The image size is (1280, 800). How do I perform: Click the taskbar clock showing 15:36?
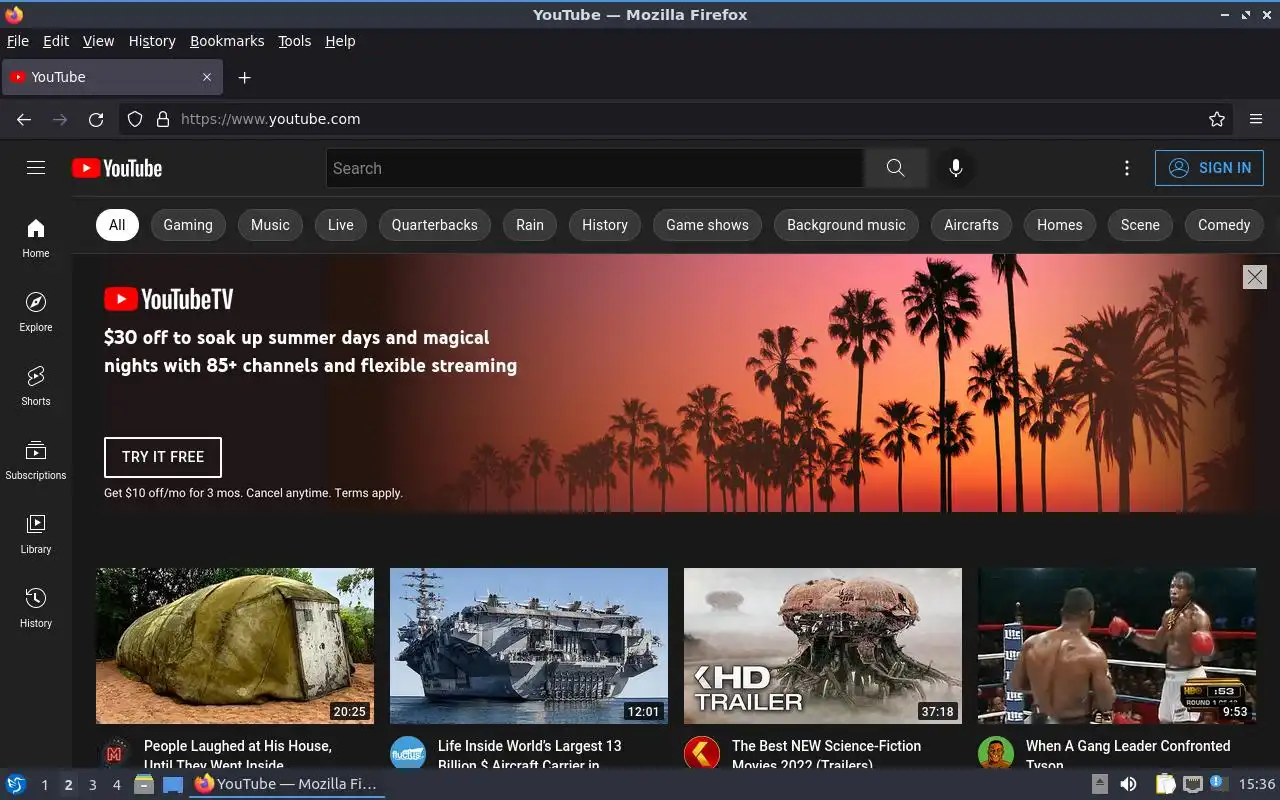click(1257, 784)
